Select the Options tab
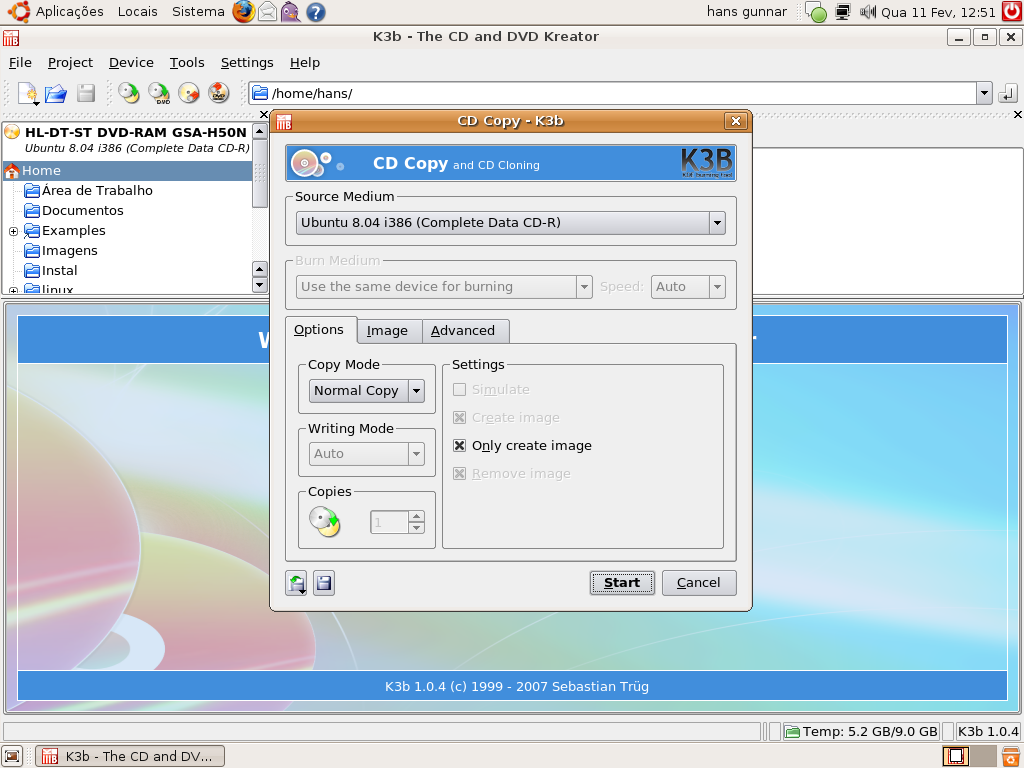 coord(319,330)
